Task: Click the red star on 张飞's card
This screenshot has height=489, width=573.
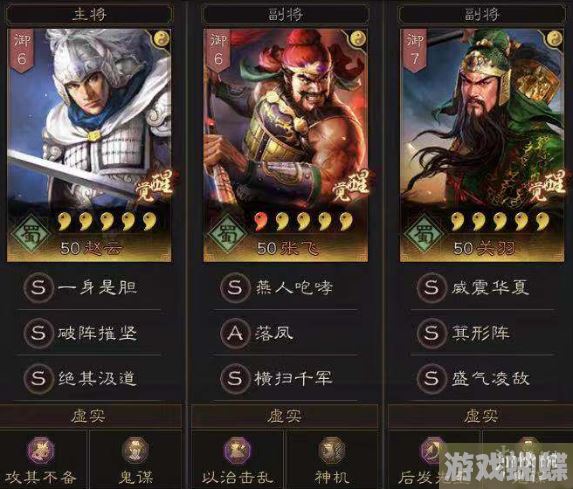Action: pos(261,221)
